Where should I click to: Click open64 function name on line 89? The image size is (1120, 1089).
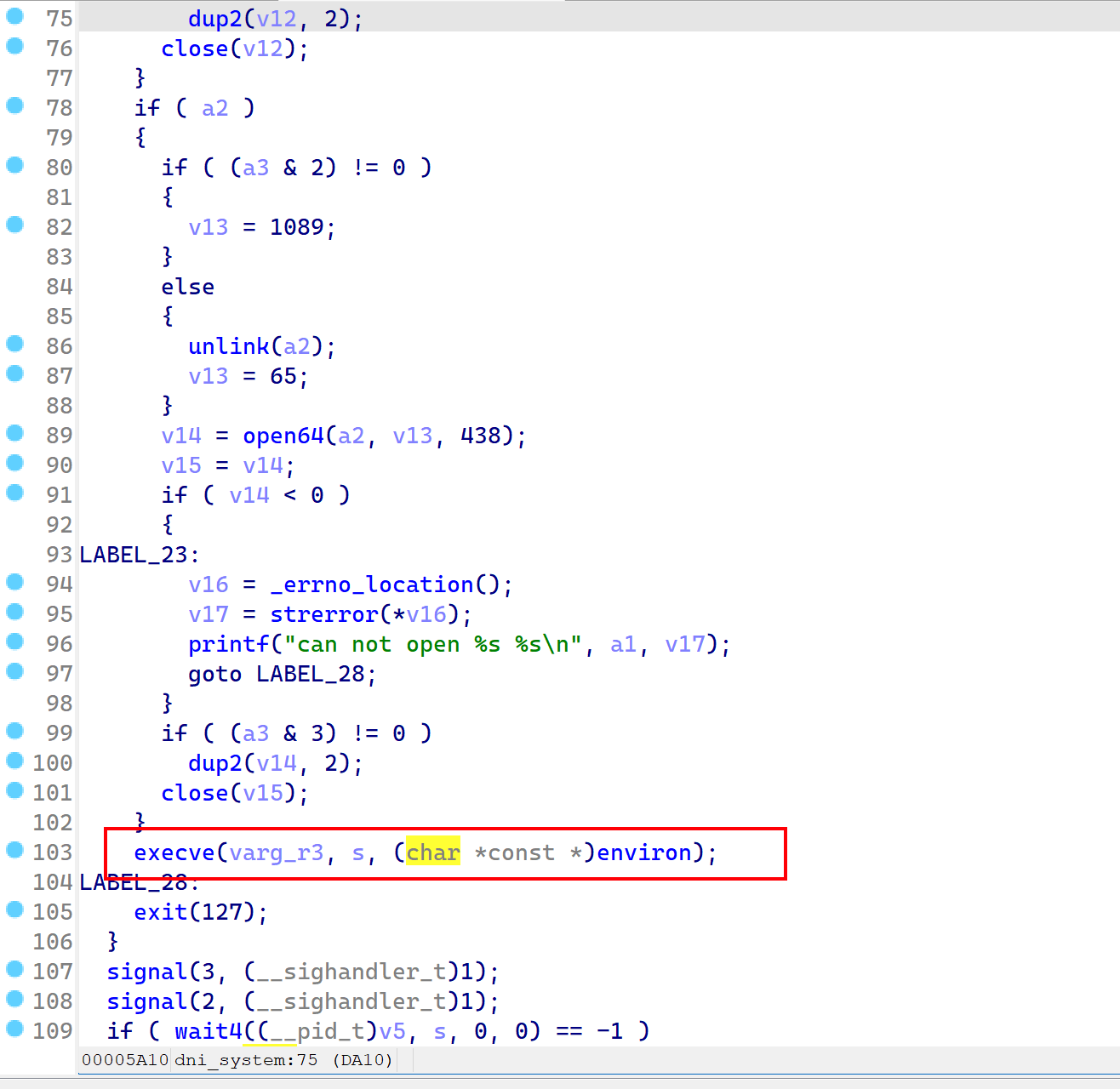(283, 436)
